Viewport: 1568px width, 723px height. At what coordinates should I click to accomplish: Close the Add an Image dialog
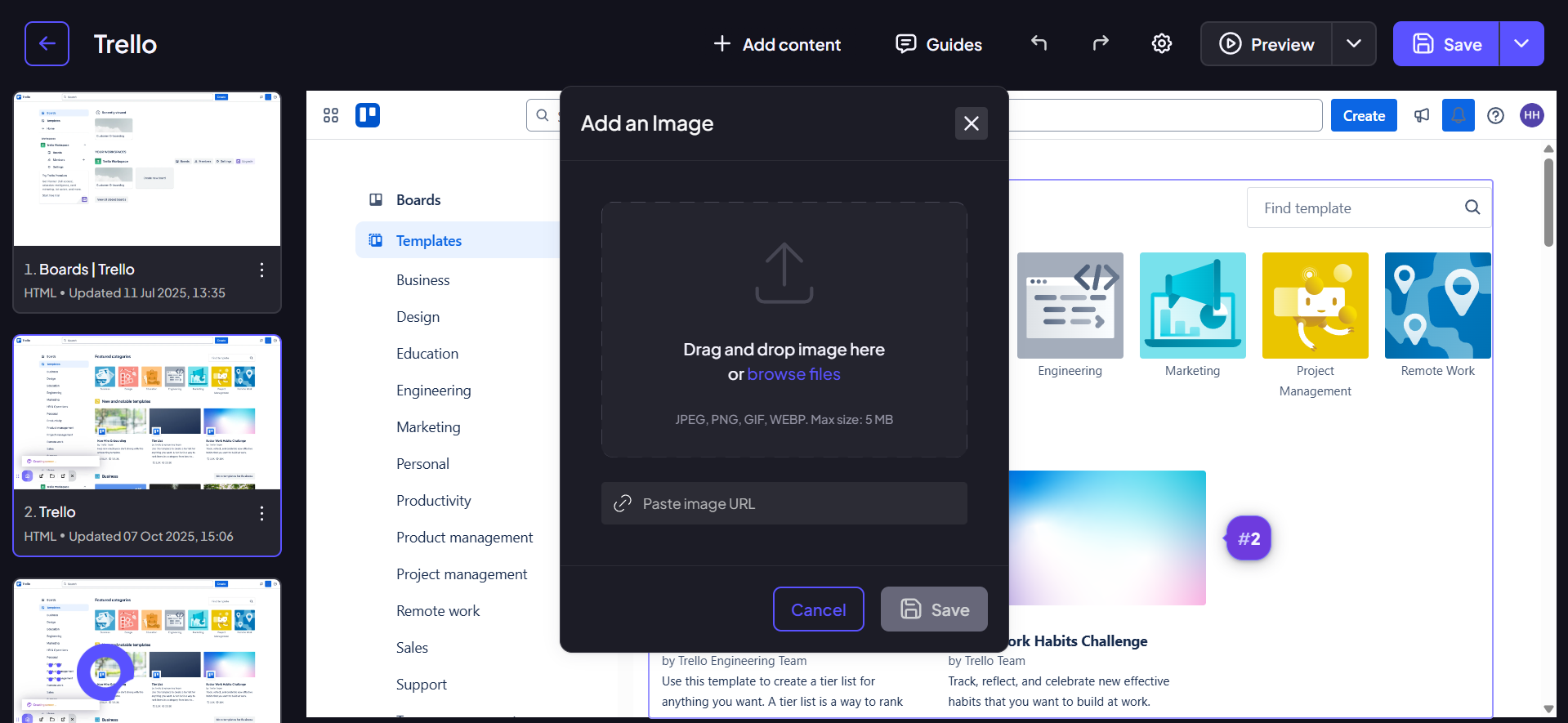(x=971, y=123)
